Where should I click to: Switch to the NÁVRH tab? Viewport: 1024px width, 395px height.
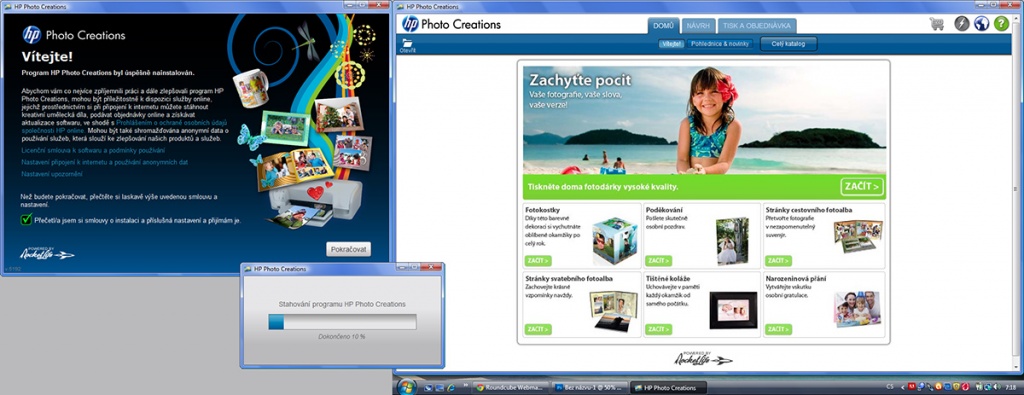pyautogui.click(x=698, y=26)
